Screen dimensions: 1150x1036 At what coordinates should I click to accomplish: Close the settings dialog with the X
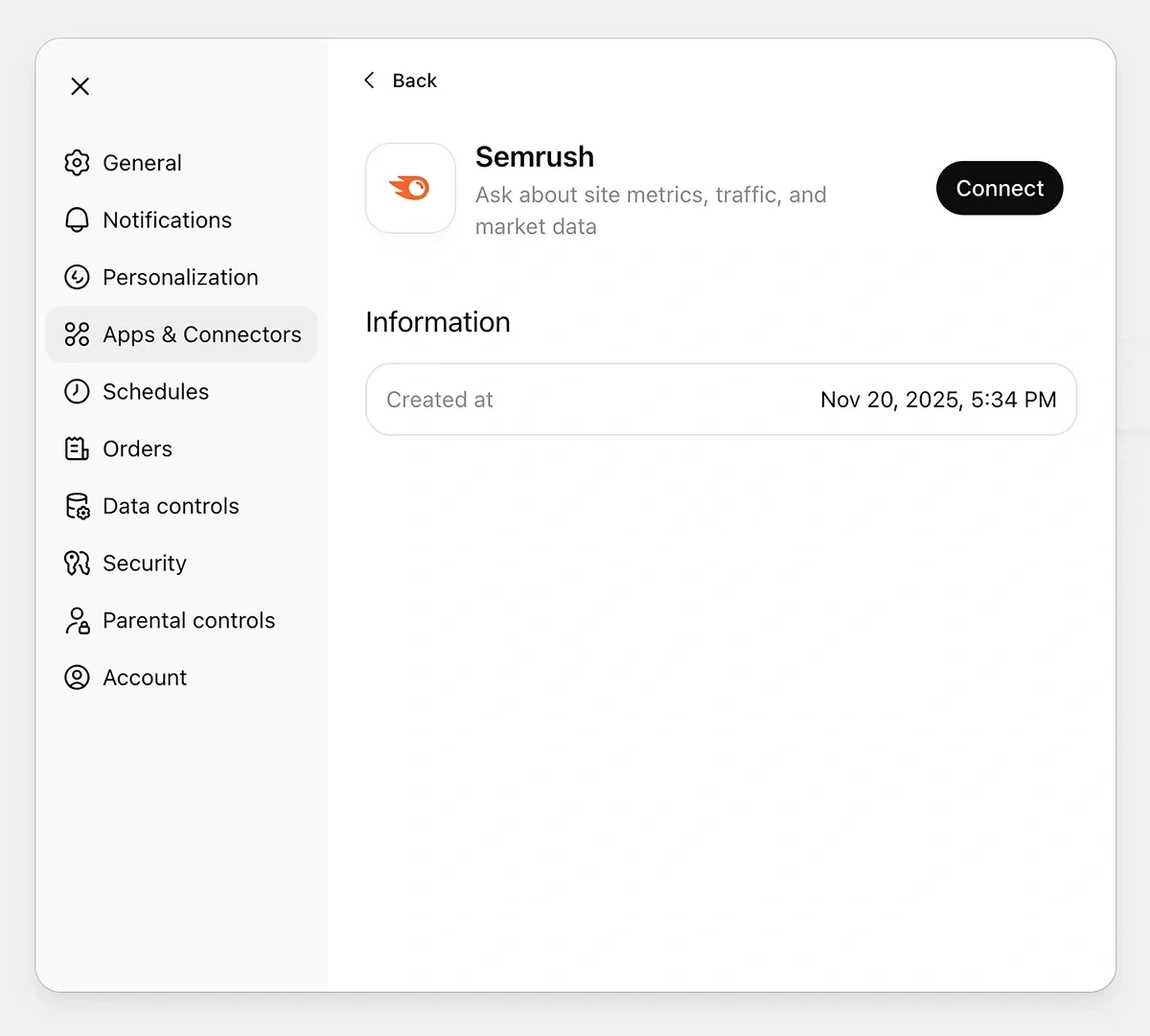point(80,86)
